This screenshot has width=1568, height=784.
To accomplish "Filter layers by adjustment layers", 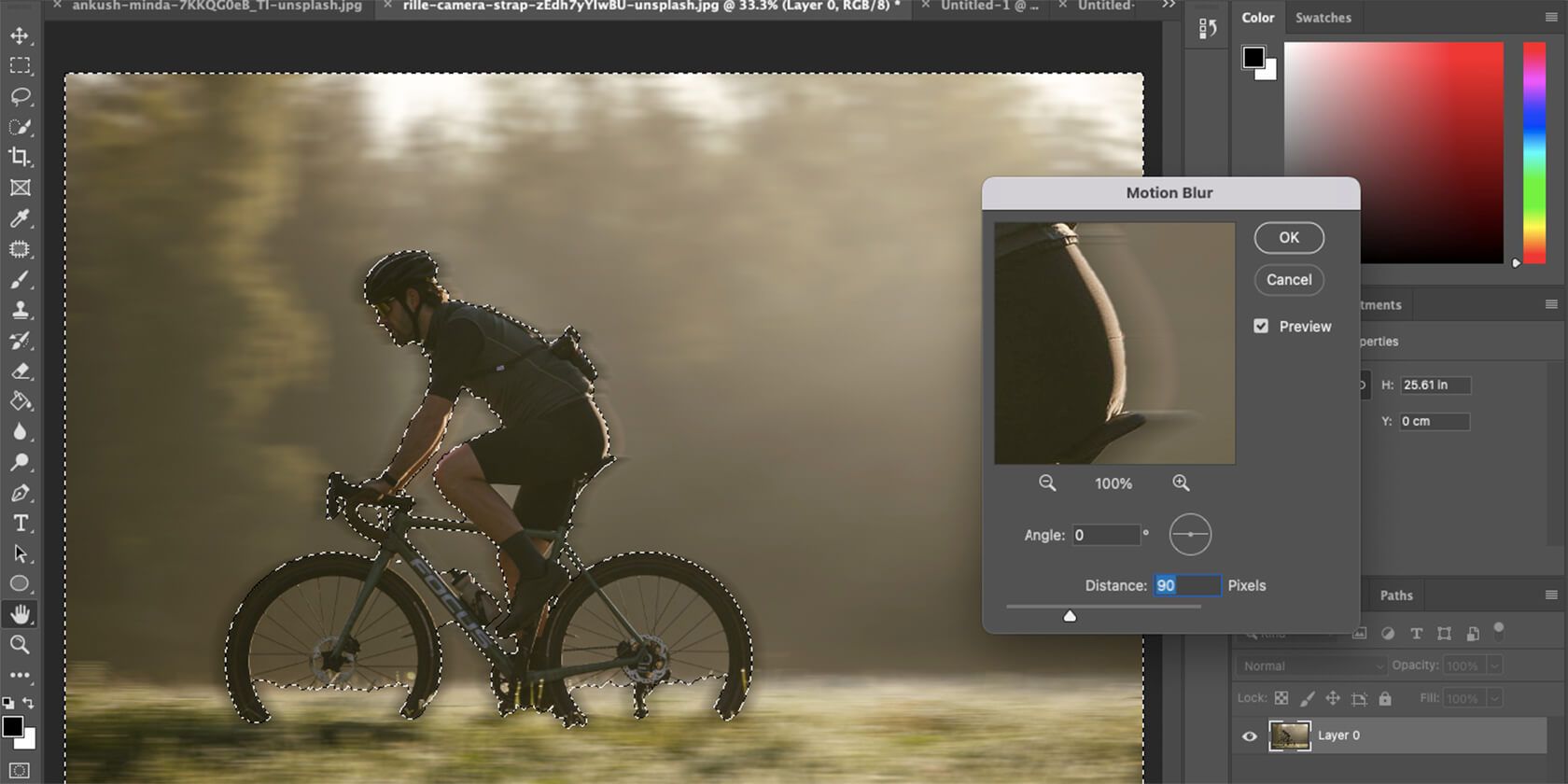I will point(1388,634).
